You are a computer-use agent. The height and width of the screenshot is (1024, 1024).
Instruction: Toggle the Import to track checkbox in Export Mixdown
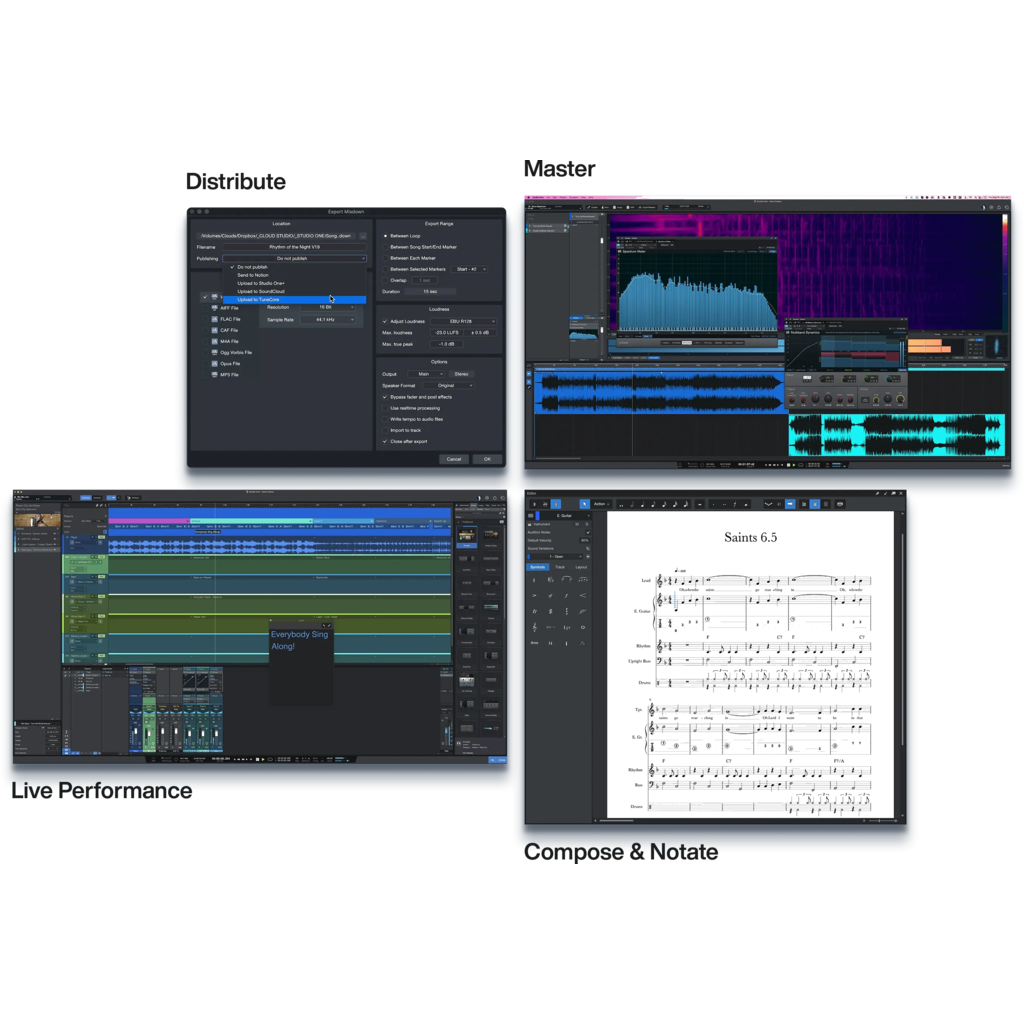pos(385,430)
